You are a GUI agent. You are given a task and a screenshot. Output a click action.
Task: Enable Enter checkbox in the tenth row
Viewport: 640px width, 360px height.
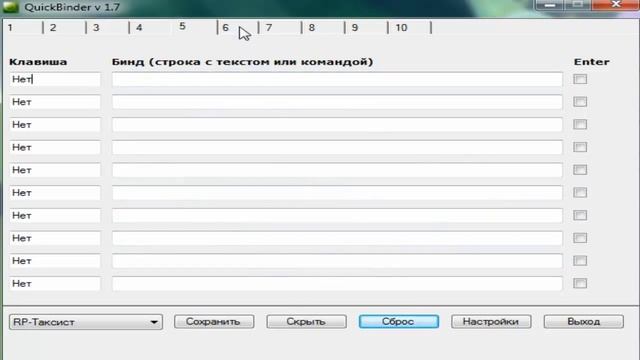click(580, 283)
